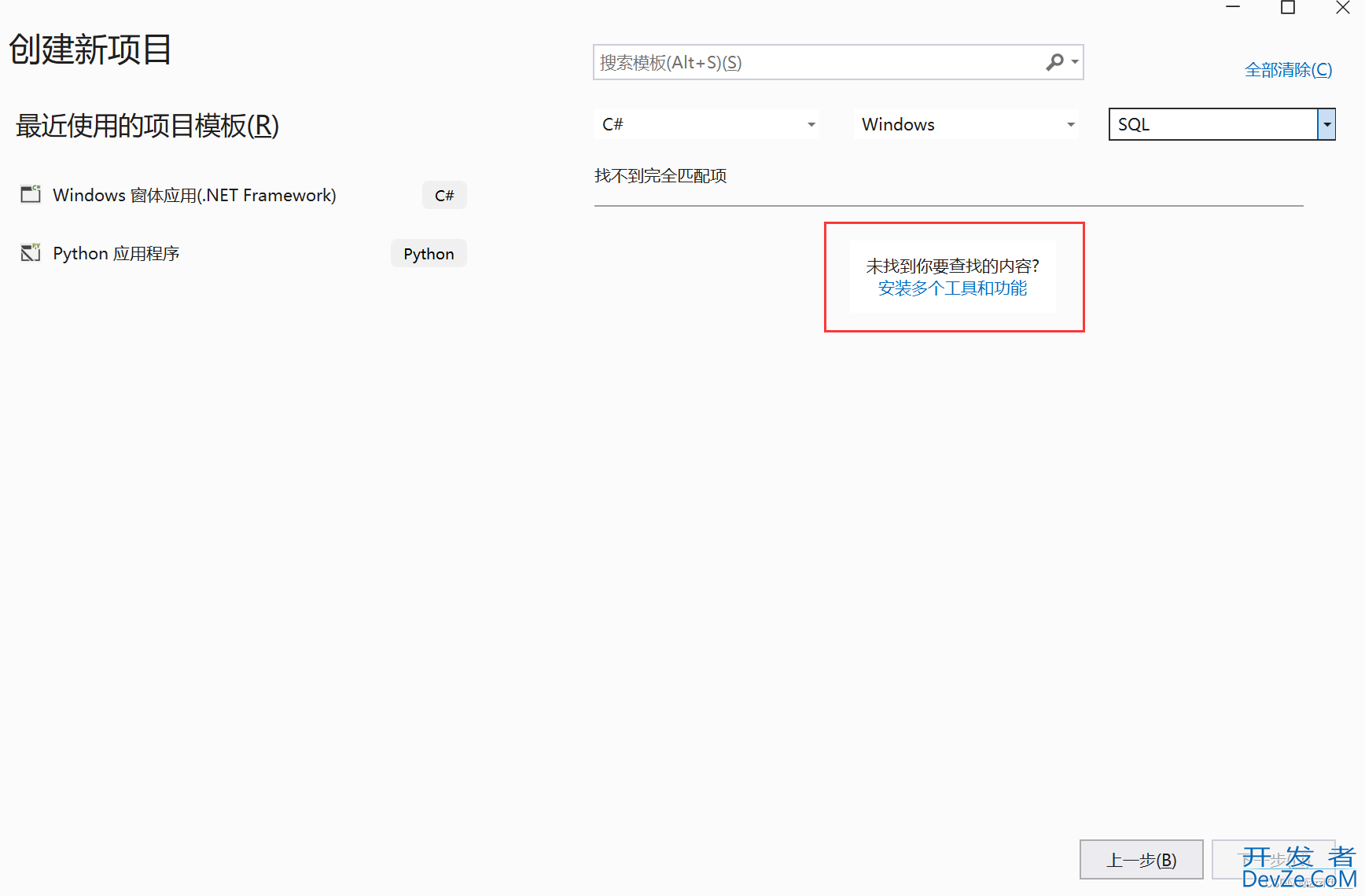This screenshot has width=1365, height=896.
Task: Minimize the Create New Project window
Action: (x=1233, y=8)
